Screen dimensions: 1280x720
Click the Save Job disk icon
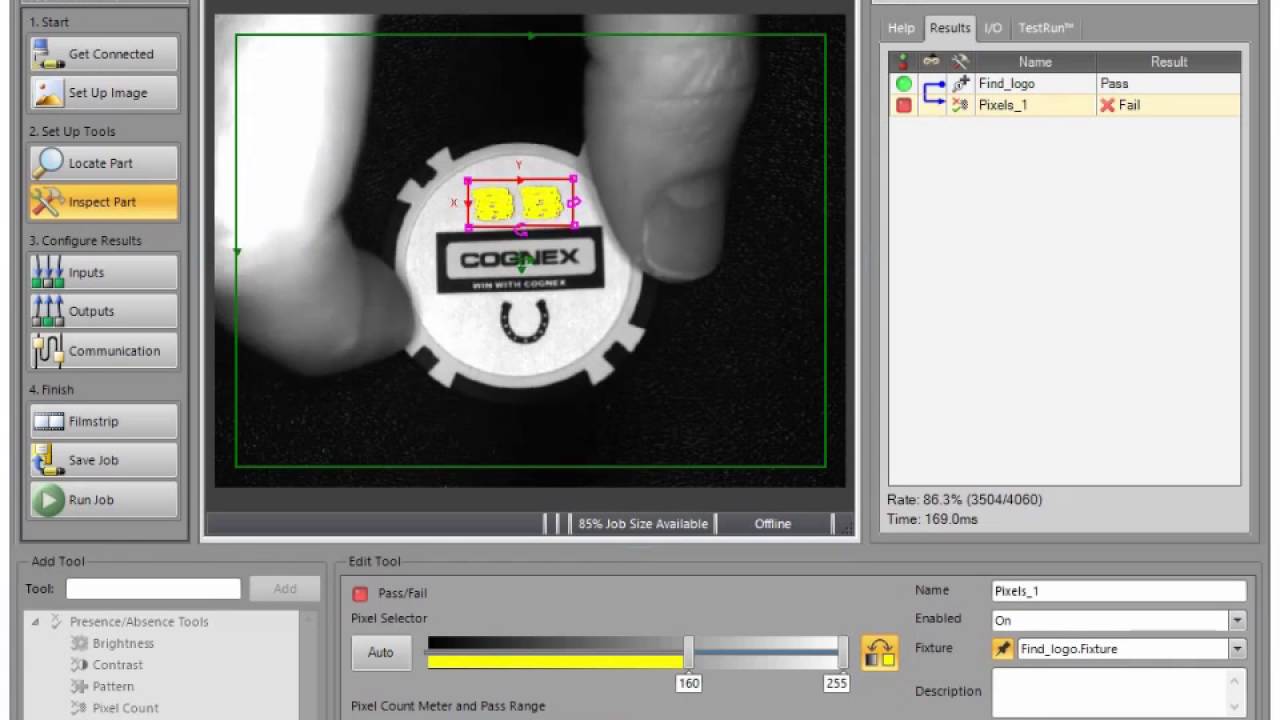47,460
